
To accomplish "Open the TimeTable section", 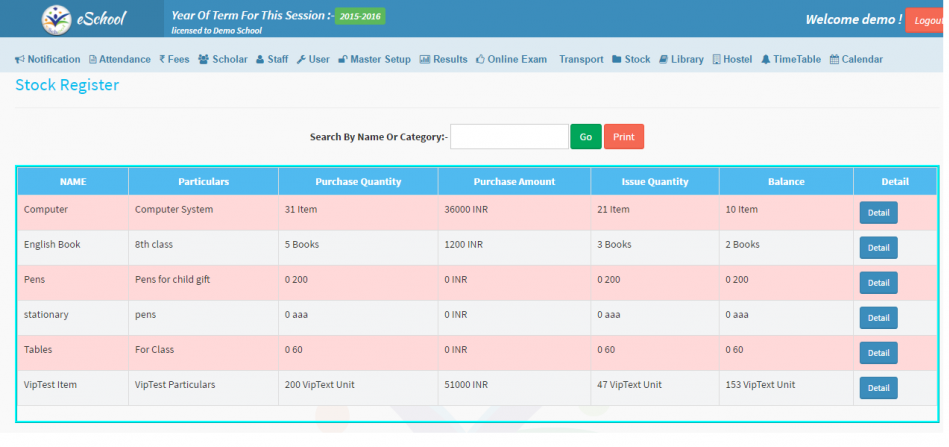I will [x=791, y=60].
